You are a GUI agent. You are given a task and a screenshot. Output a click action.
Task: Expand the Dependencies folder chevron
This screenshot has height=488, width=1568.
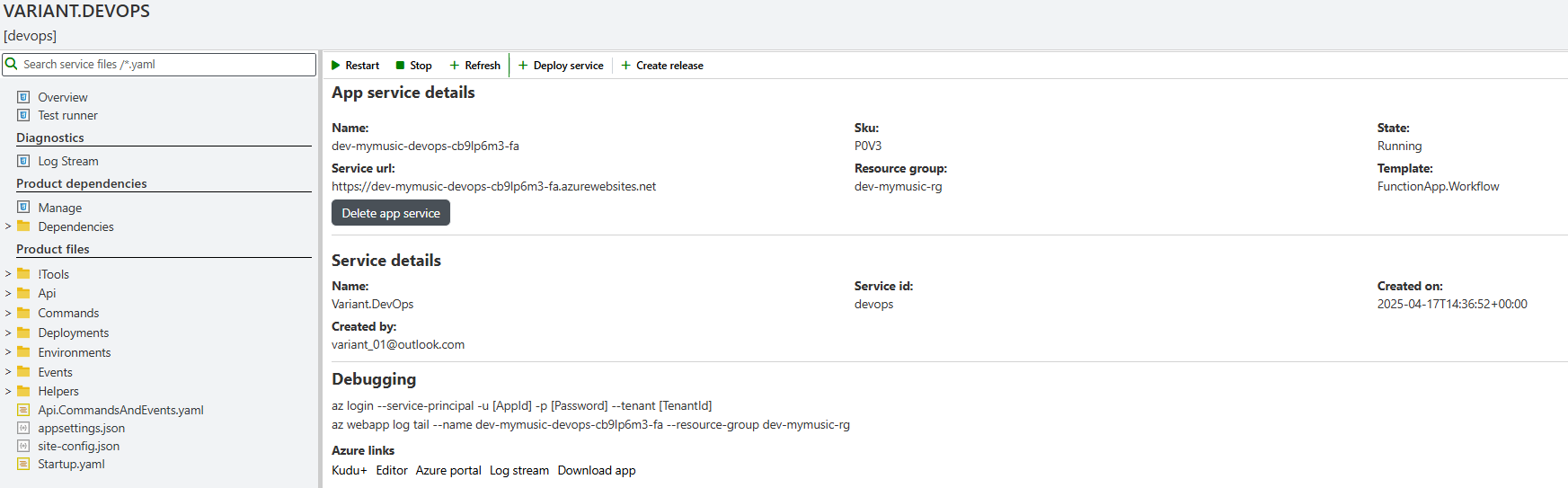8,226
